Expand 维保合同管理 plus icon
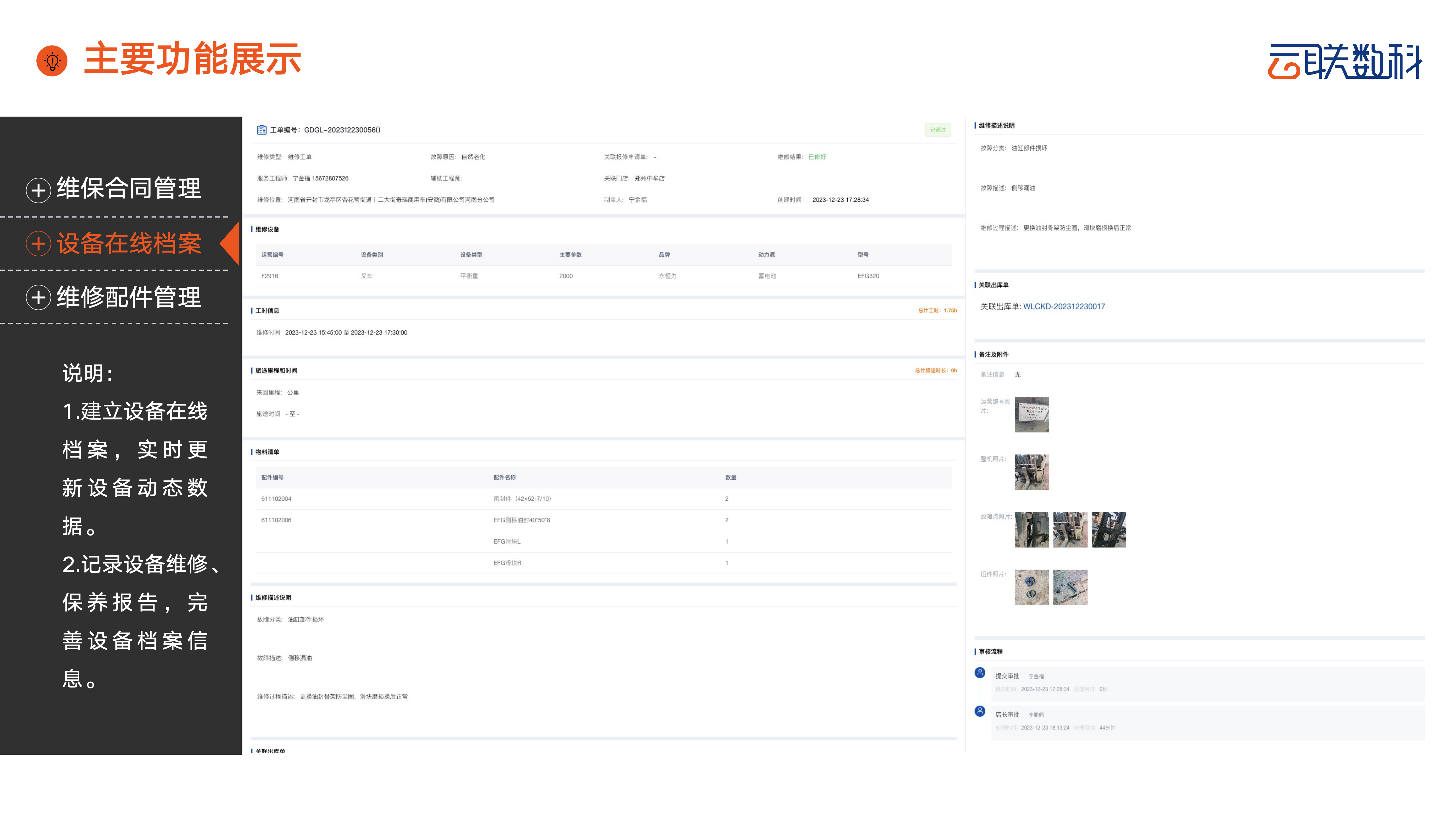 (x=38, y=190)
